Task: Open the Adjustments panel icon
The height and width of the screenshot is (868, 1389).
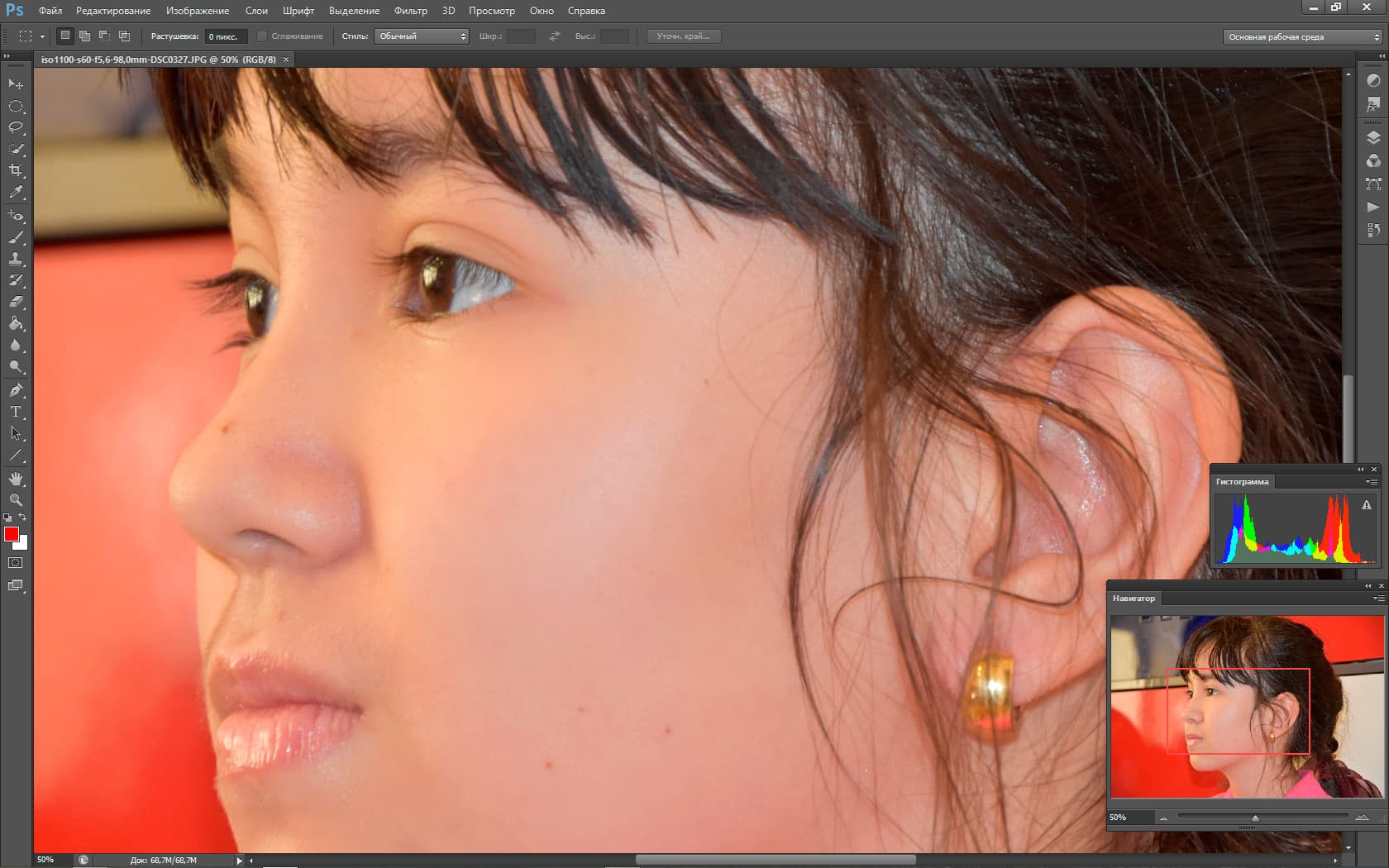Action: tap(1373, 81)
